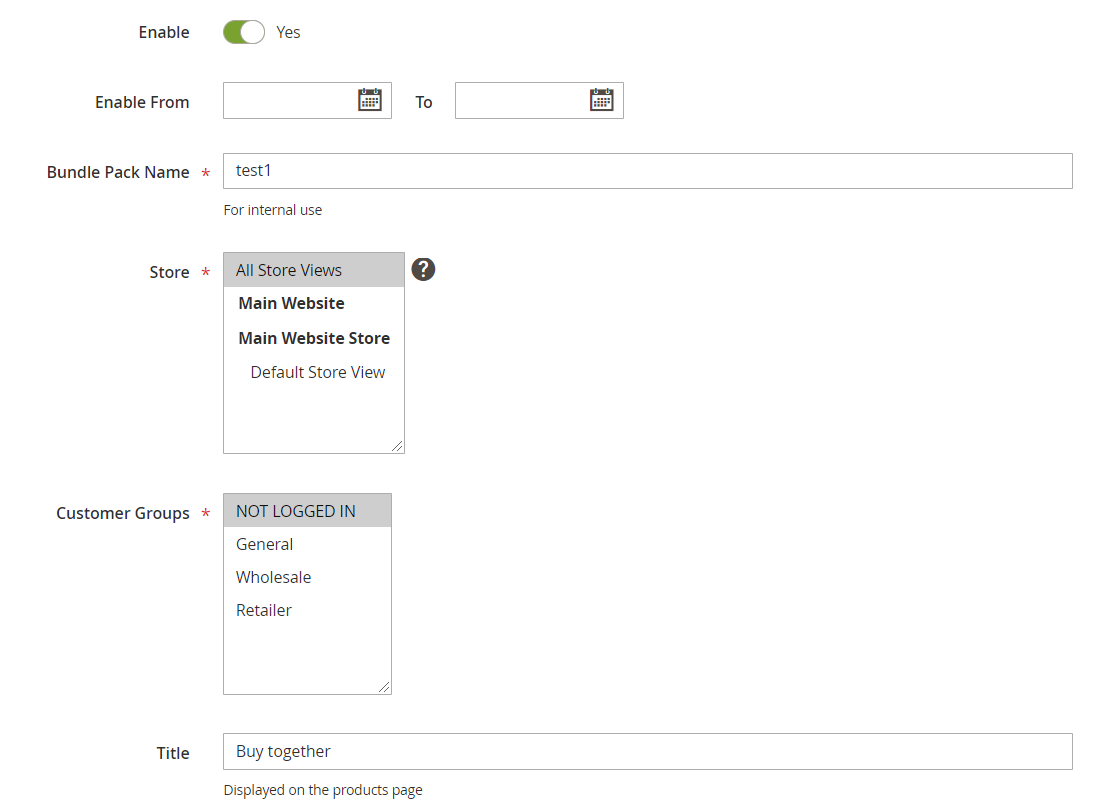Click the Enable From date field
The height and width of the screenshot is (807, 1093).
[x=288, y=101]
